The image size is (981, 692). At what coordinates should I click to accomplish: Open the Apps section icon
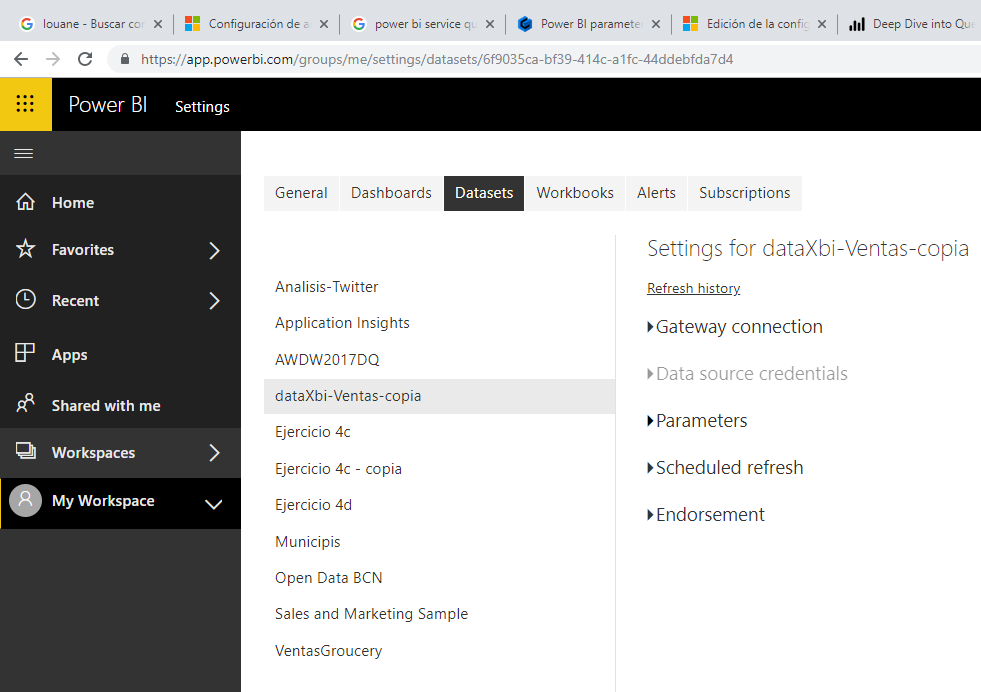click(24, 353)
